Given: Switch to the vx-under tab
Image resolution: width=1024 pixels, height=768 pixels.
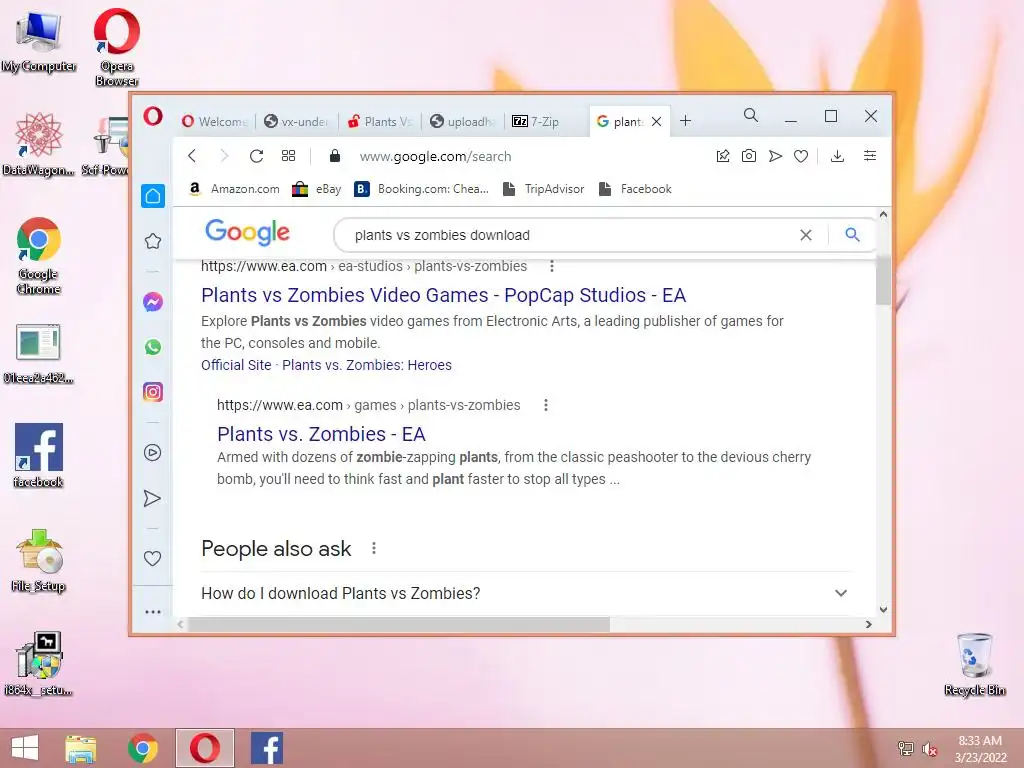Looking at the screenshot, I should (x=296, y=121).
